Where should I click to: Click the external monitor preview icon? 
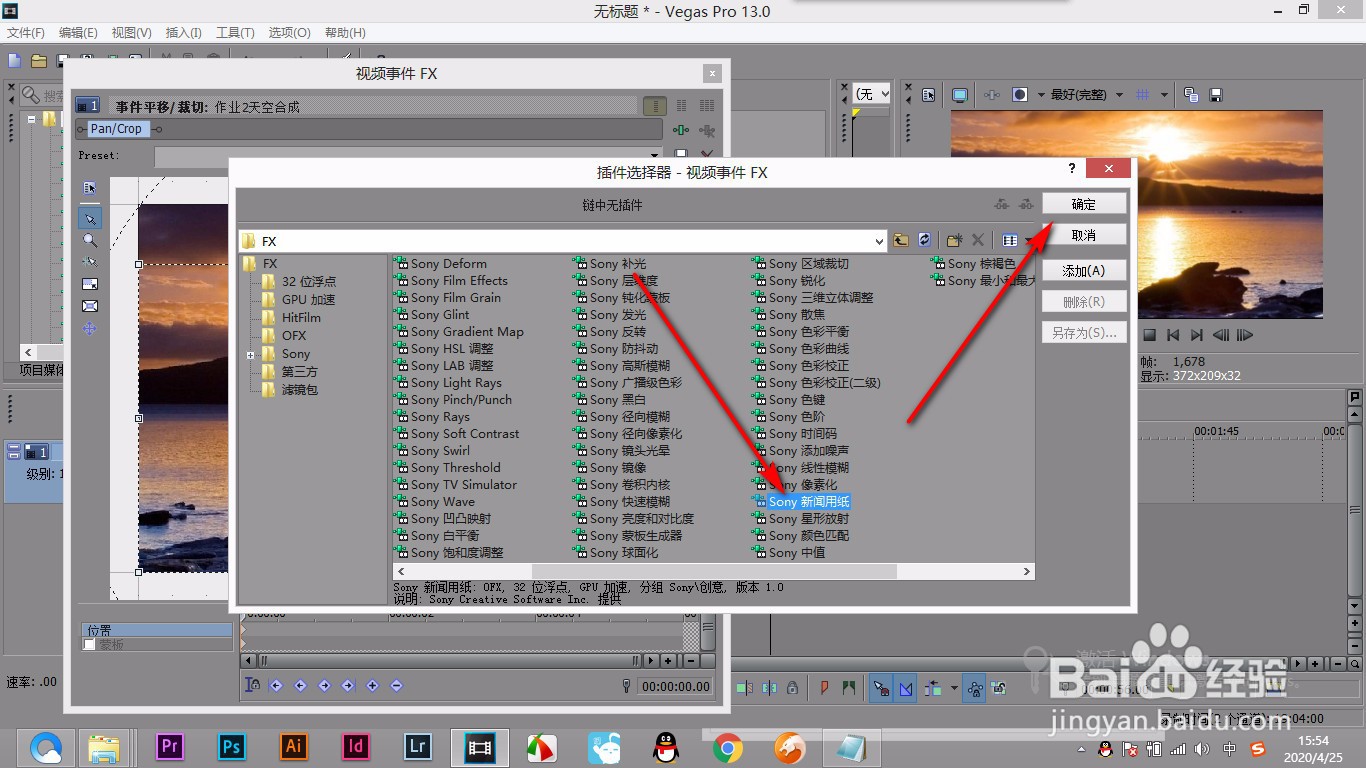tap(960, 95)
